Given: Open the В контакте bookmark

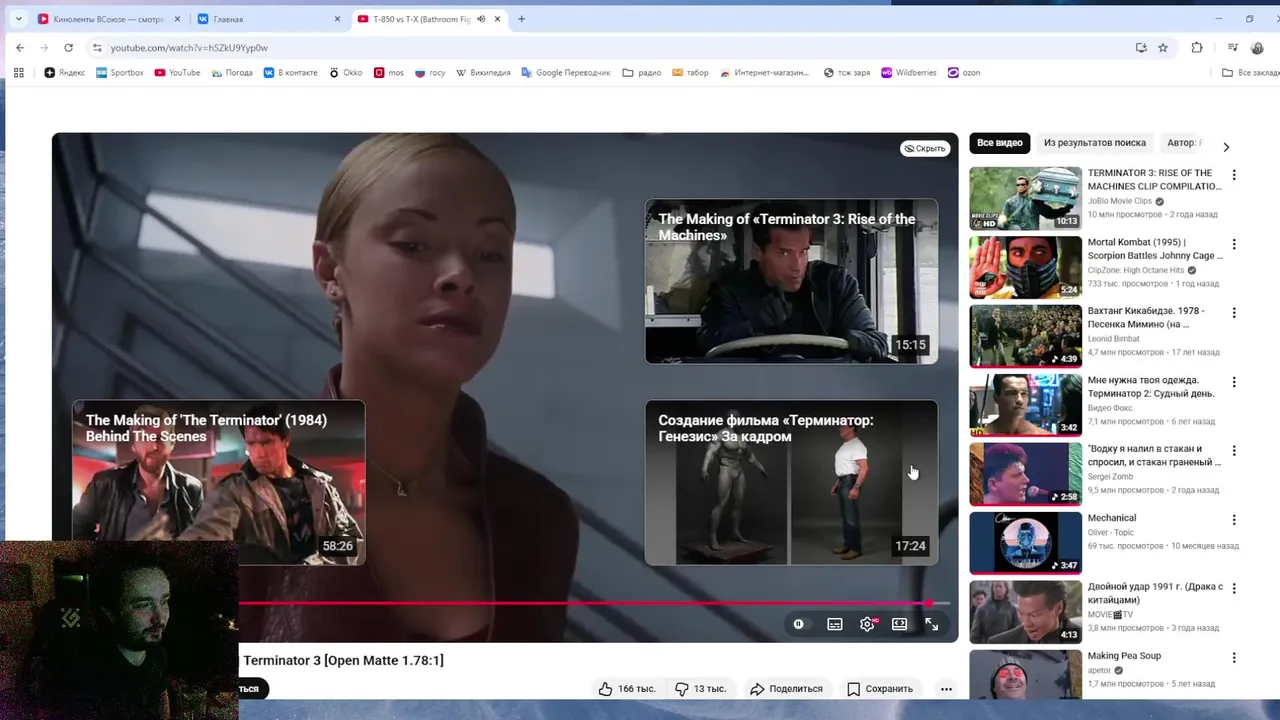Looking at the screenshot, I should tap(290, 73).
